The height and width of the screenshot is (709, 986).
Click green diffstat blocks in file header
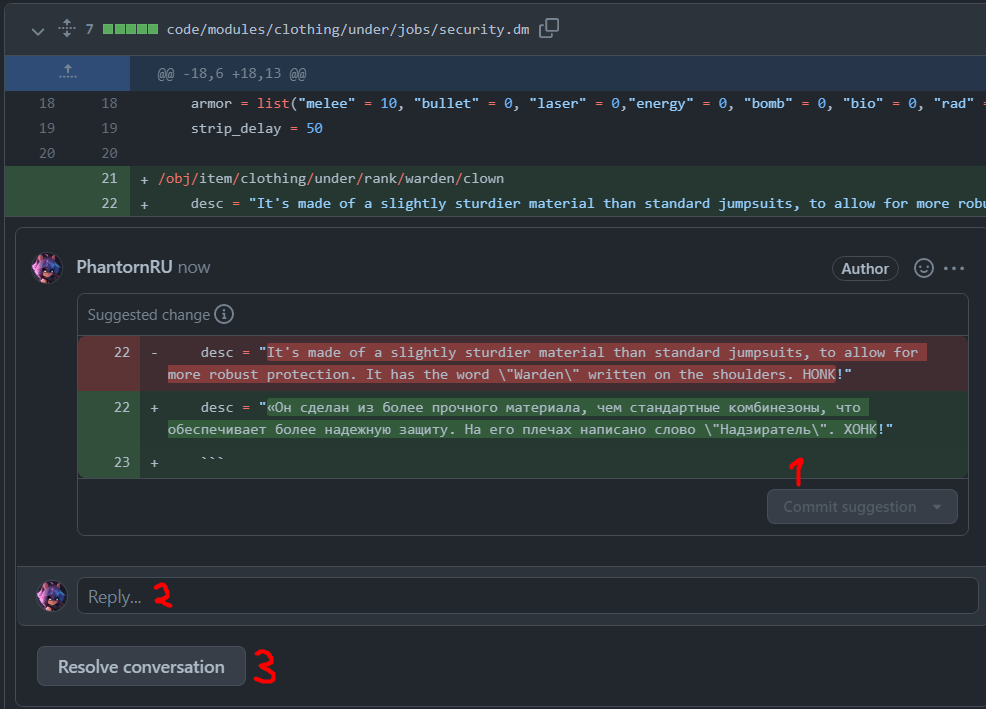pyautogui.click(x=130, y=29)
